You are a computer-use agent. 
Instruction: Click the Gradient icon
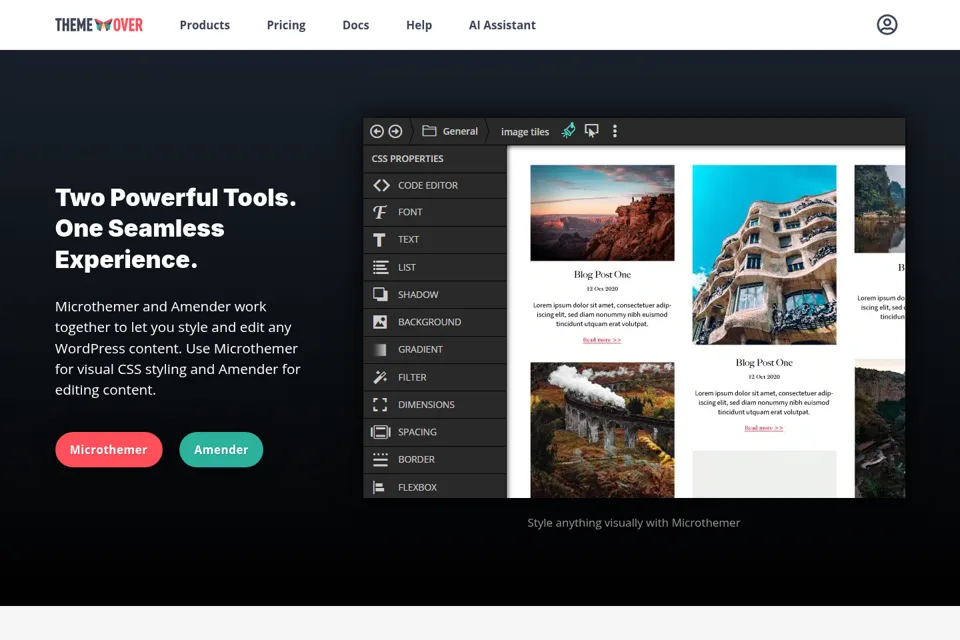coord(380,350)
